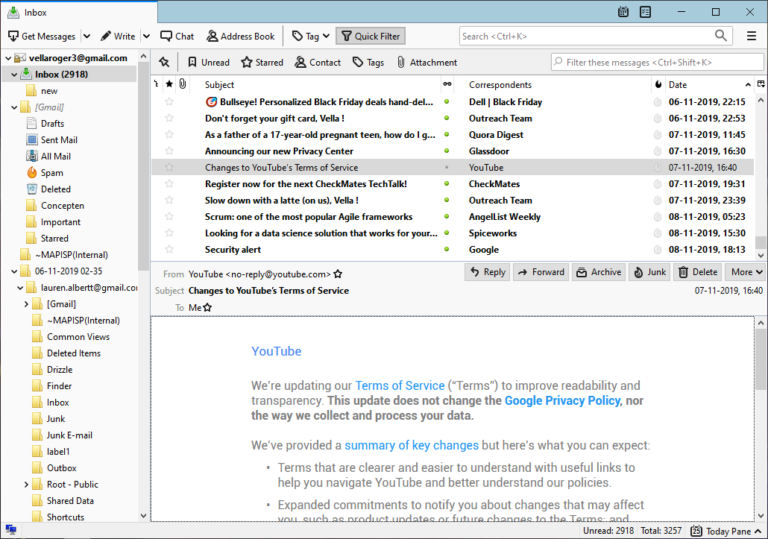Screen dimensions: 768x539
Task: Open the application hamburger menu
Action: (x=751, y=36)
